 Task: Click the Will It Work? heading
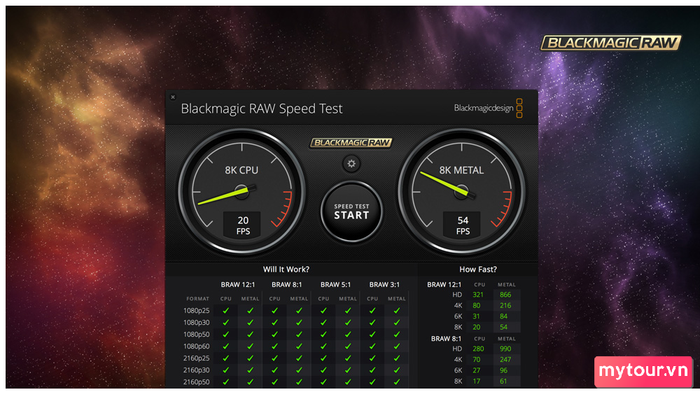click(x=286, y=269)
